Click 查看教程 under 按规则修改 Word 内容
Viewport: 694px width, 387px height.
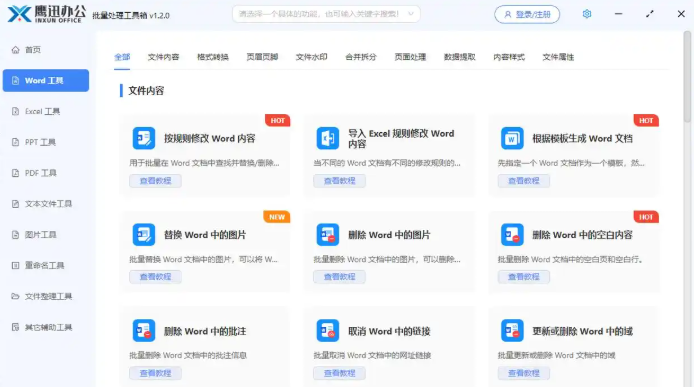pos(155,181)
